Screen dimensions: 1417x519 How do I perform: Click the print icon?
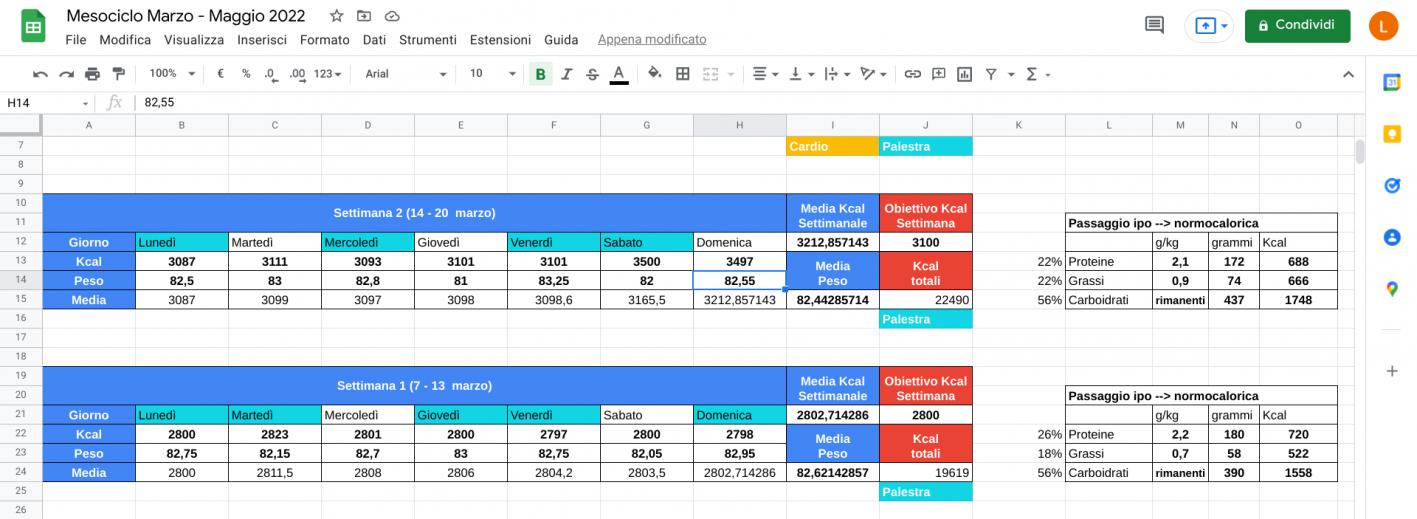[x=93, y=74]
